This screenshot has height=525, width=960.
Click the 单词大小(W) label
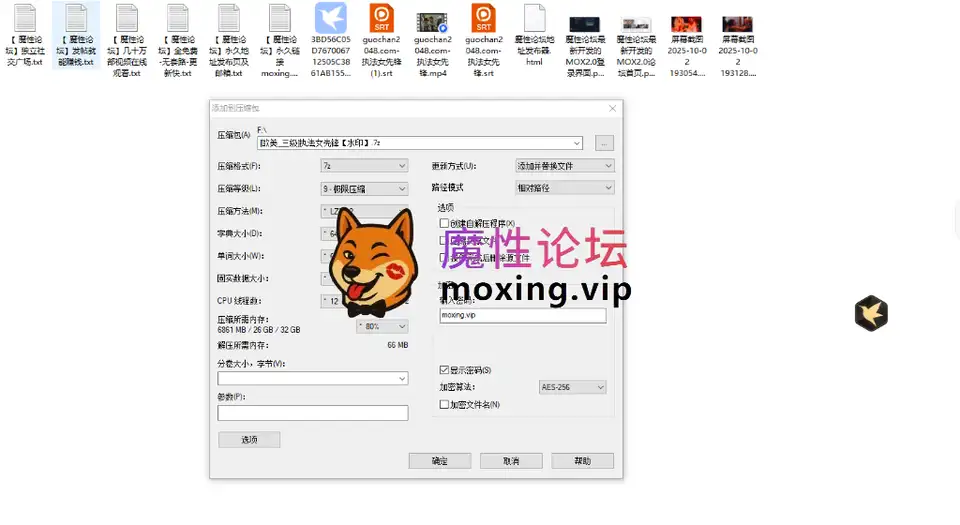[x=241, y=256]
